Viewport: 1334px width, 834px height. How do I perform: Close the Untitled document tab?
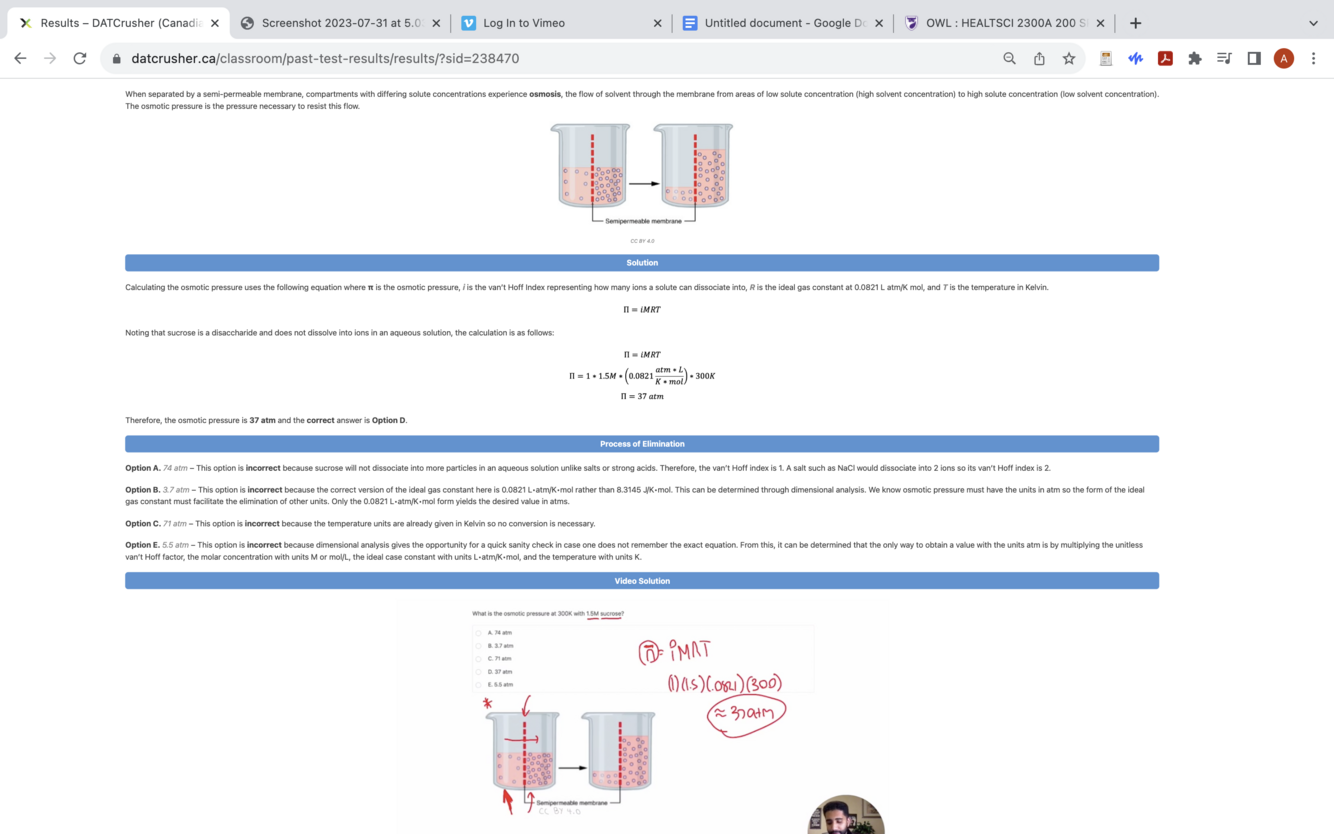click(879, 23)
